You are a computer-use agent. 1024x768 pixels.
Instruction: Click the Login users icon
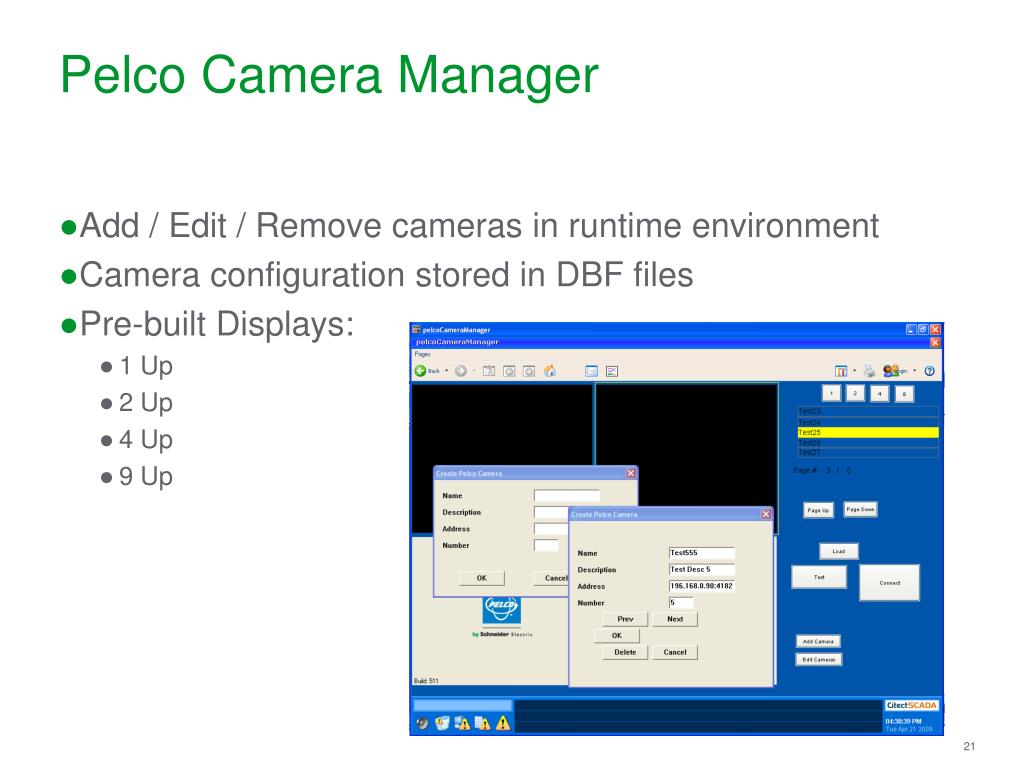click(891, 371)
